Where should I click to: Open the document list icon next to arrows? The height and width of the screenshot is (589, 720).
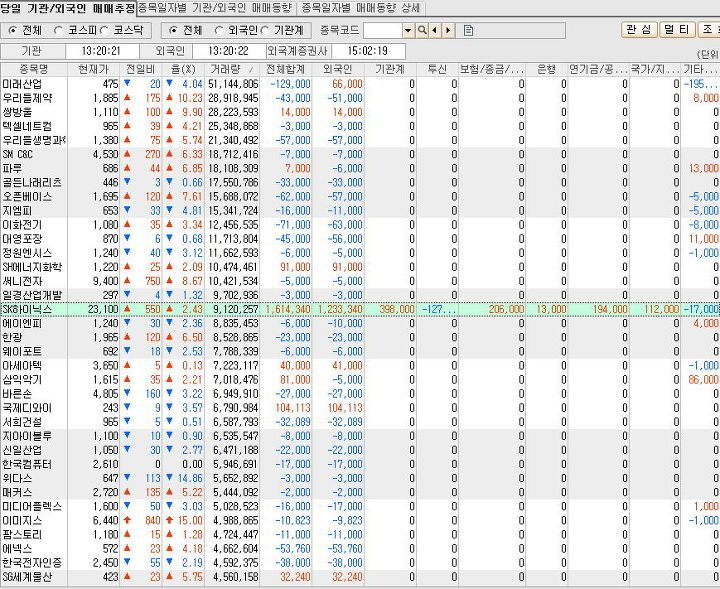[468, 31]
